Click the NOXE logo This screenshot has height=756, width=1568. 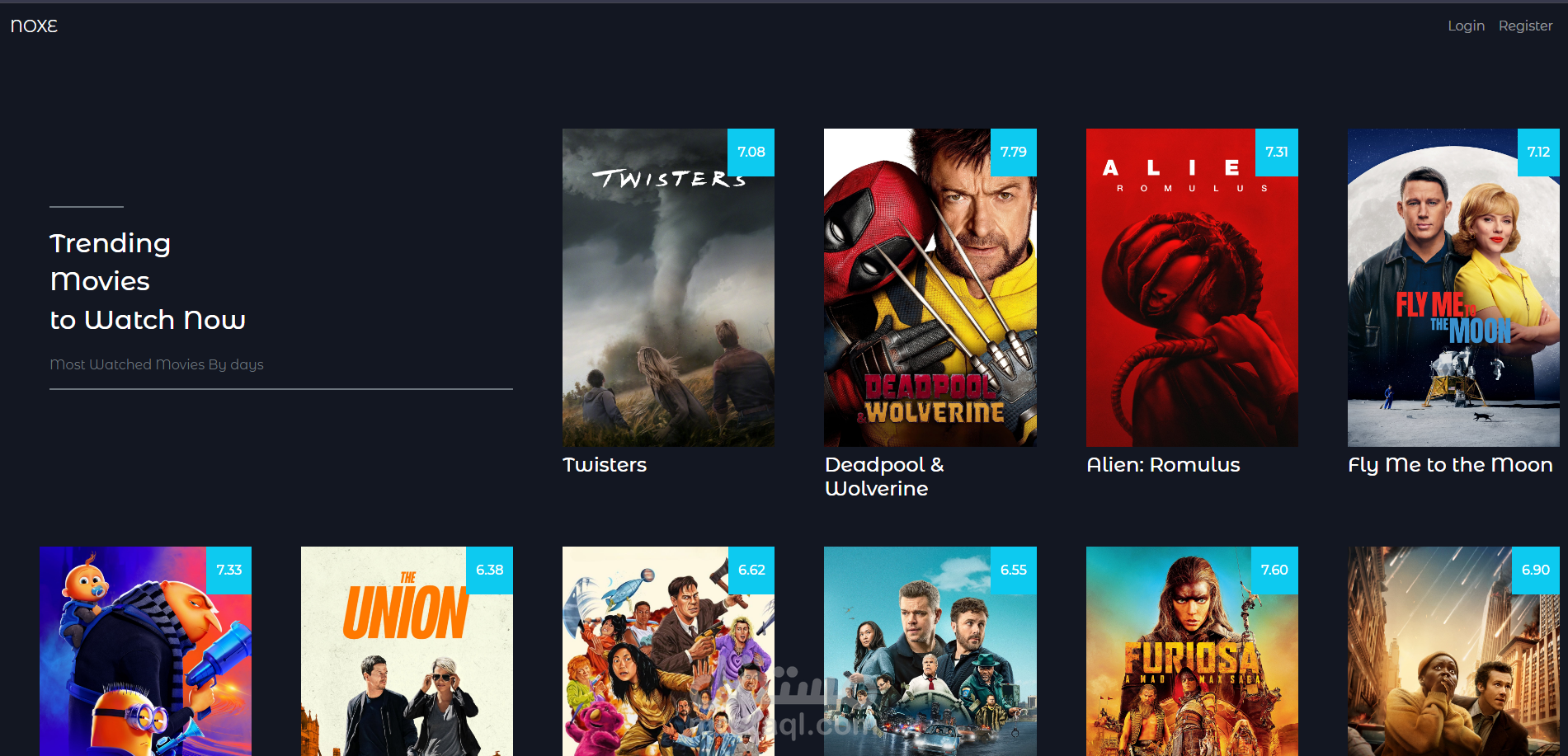click(x=34, y=26)
